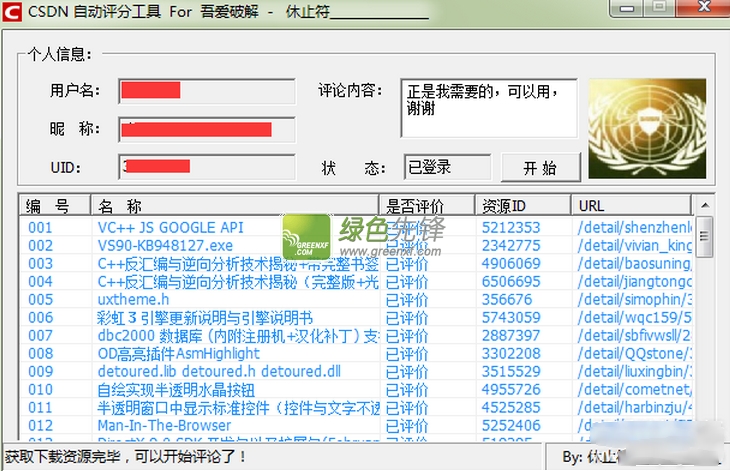Click resource ID 5212353
Image resolution: width=730 pixels, height=471 pixels.
point(511,228)
